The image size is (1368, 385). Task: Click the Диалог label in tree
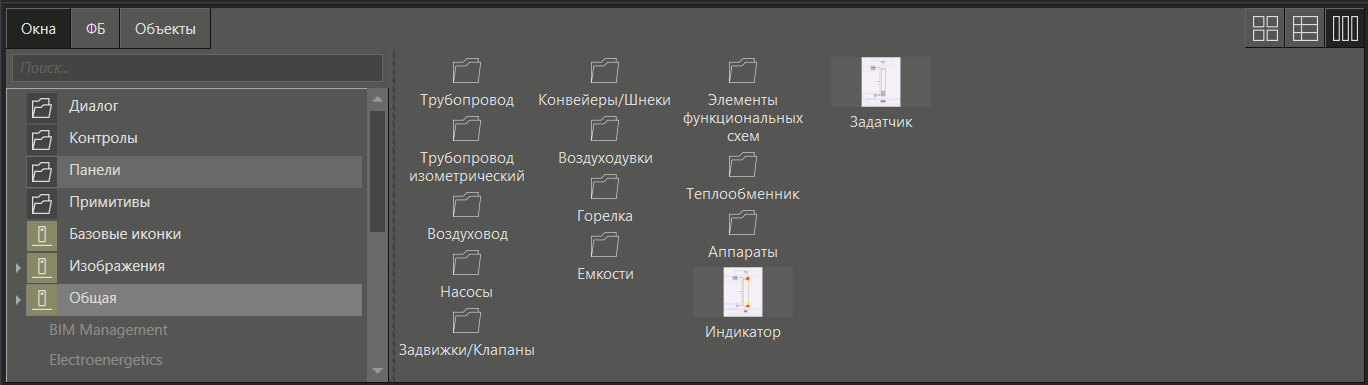(x=94, y=106)
